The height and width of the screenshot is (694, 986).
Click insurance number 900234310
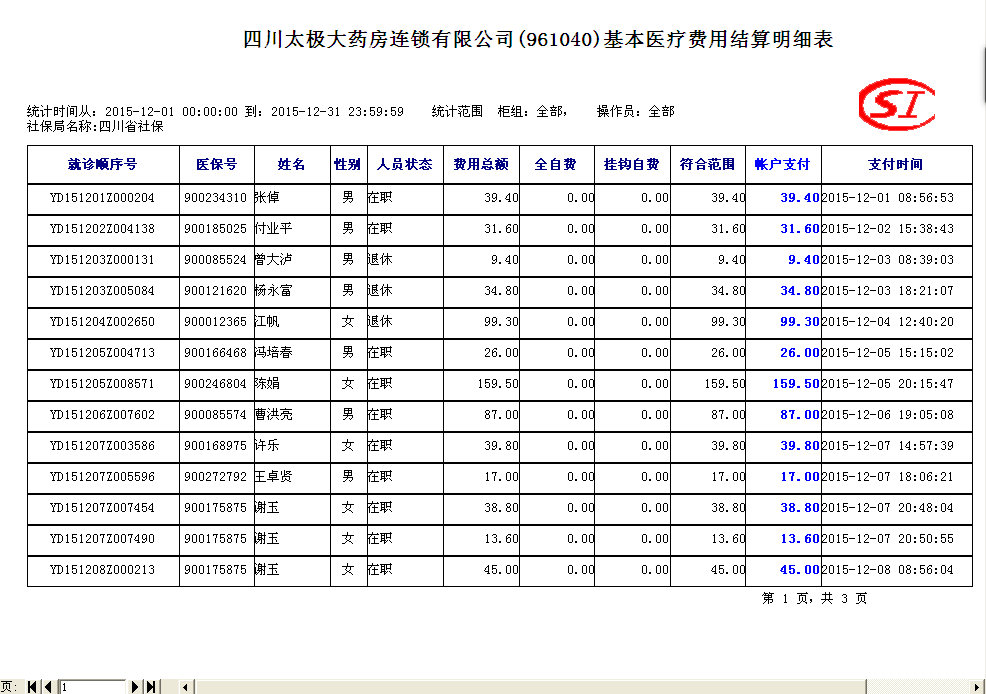coord(216,198)
